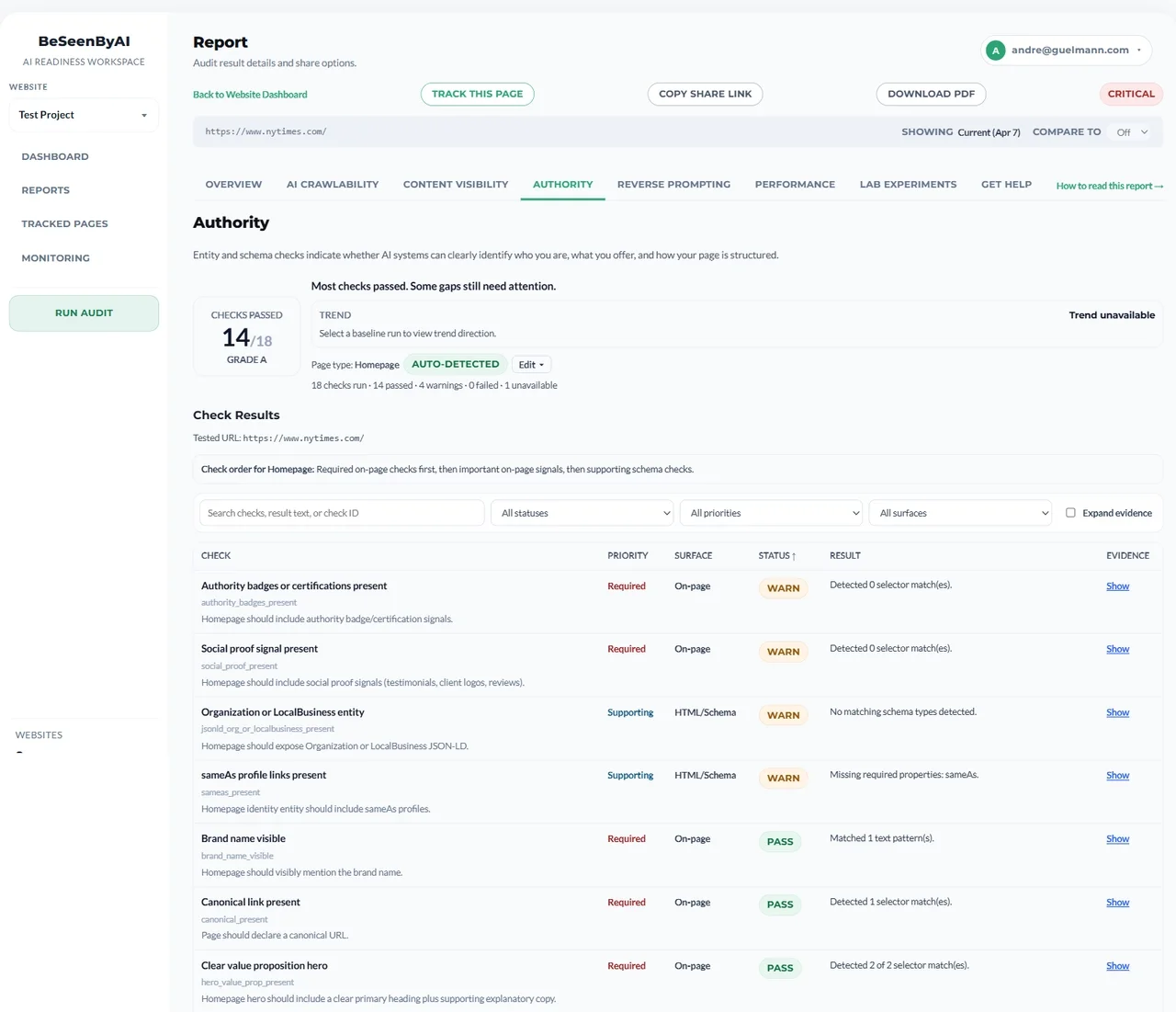Click the Track This Page button

(477, 94)
